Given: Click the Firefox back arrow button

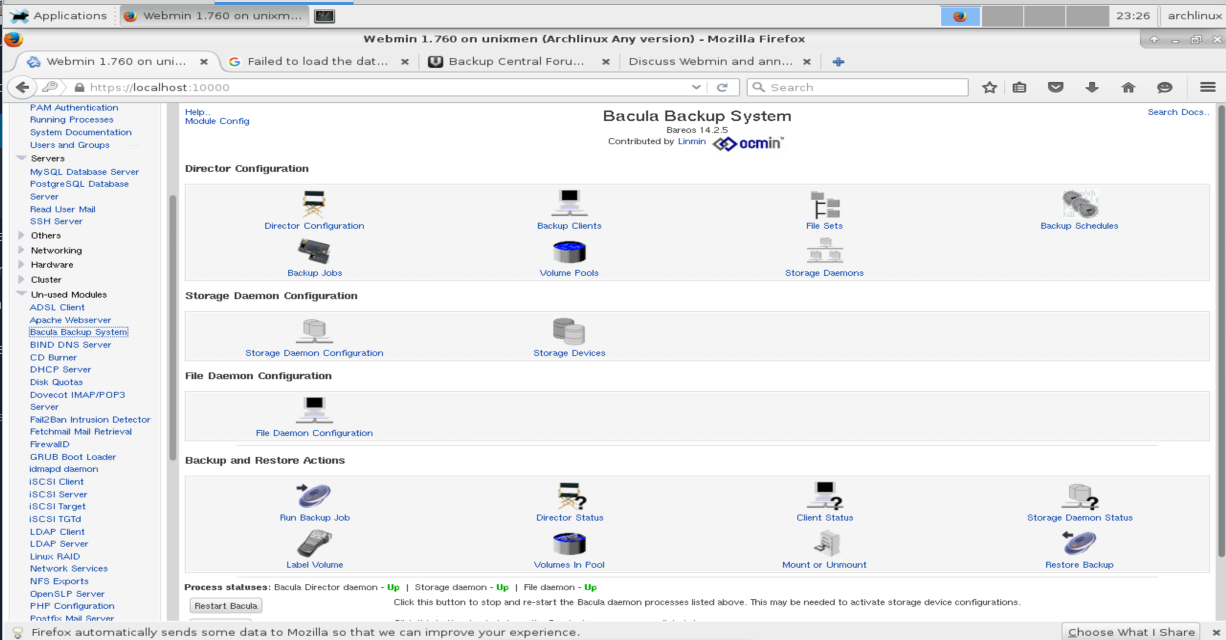Looking at the screenshot, I should pyautogui.click(x=22, y=87).
